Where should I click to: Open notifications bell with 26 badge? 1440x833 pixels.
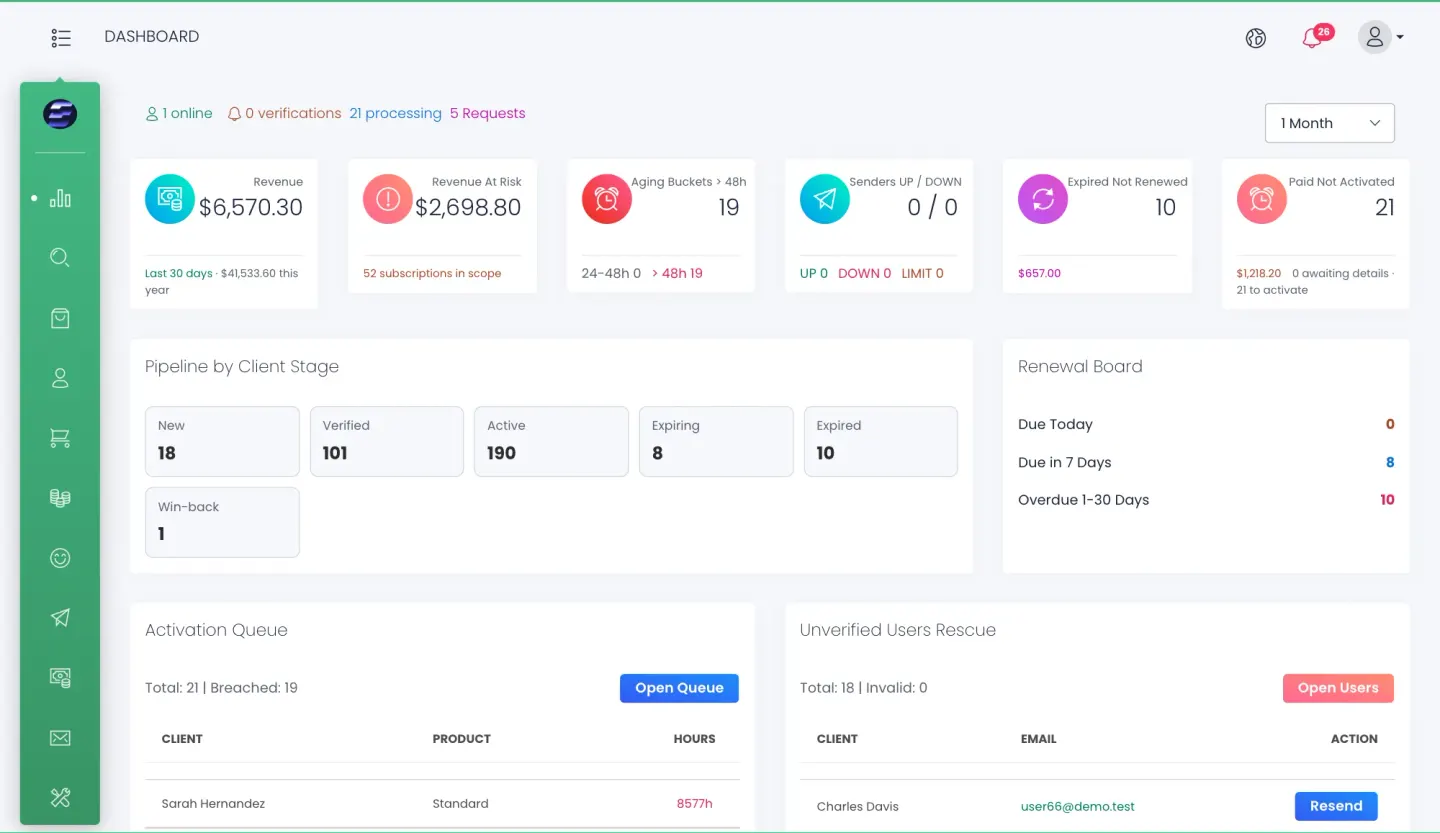1316,37
